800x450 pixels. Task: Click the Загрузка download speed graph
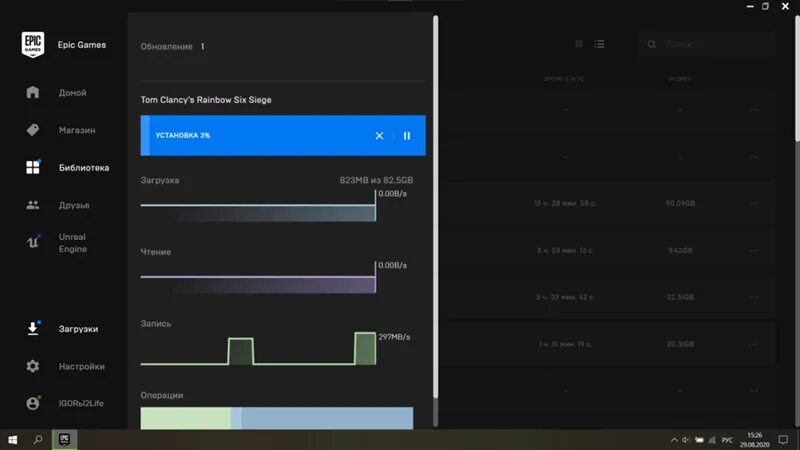point(258,206)
